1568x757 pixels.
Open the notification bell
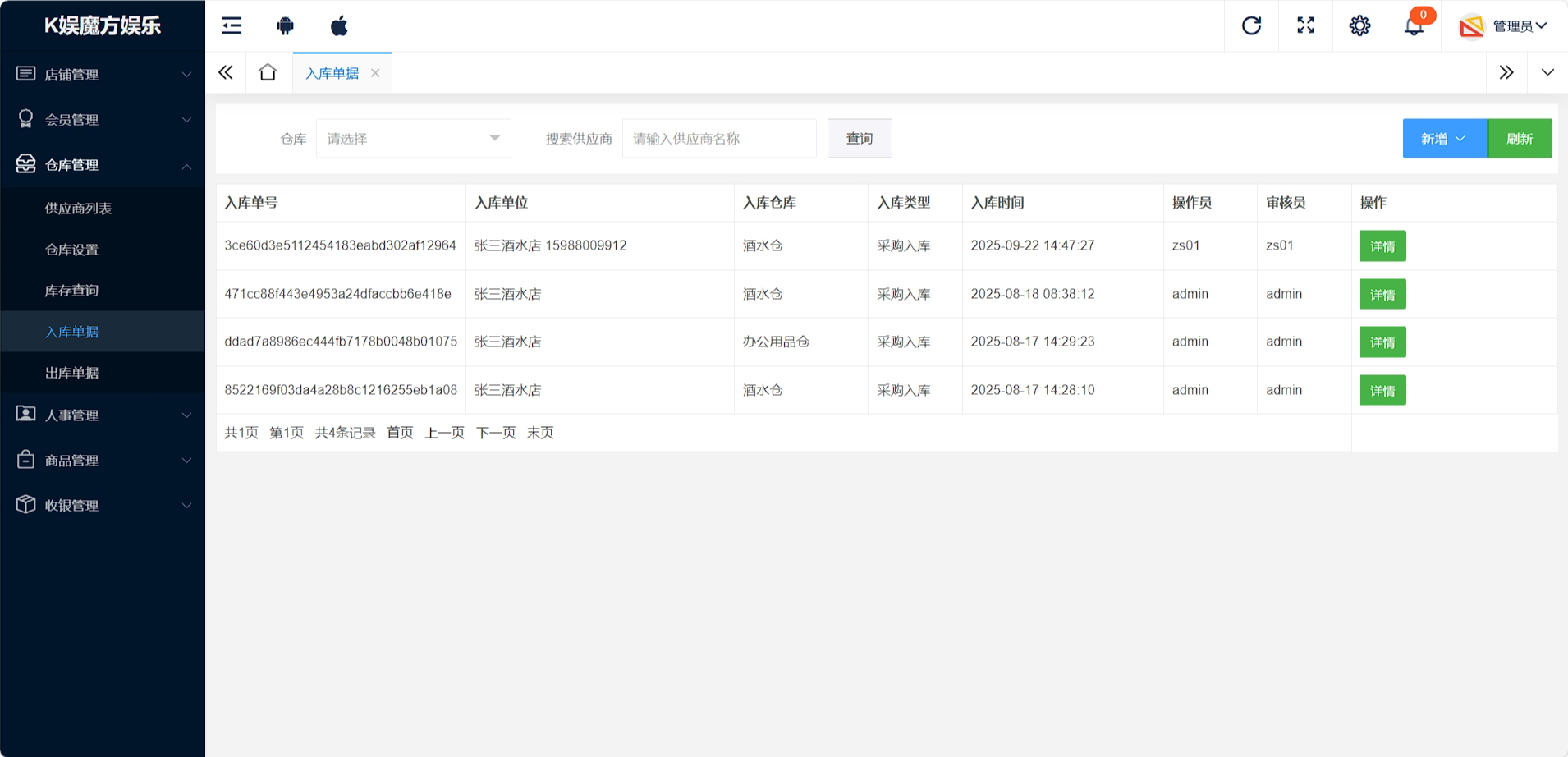(x=1414, y=26)
